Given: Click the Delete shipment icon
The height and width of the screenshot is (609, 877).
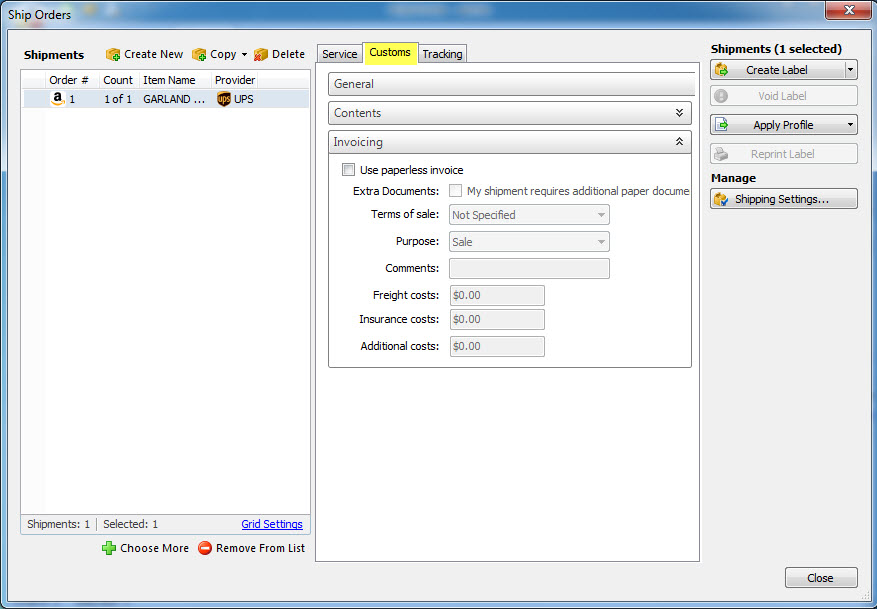Looking at the screenshot, I should tap(261, 54).
